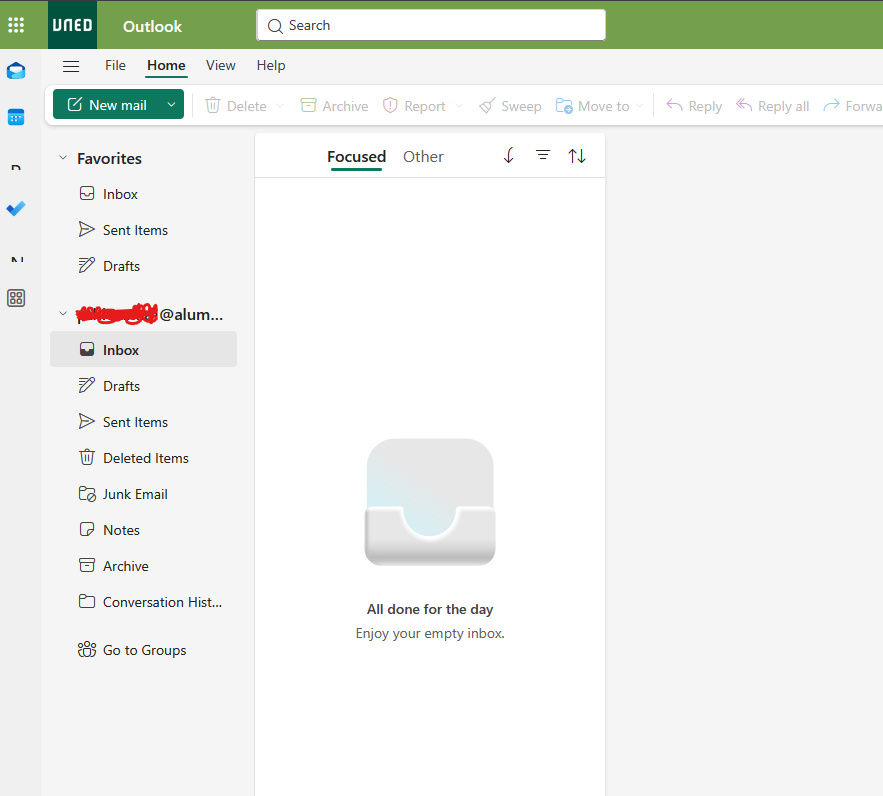Compose with the New mail button
Screen dimensions: 883x796
click(107, 105)
